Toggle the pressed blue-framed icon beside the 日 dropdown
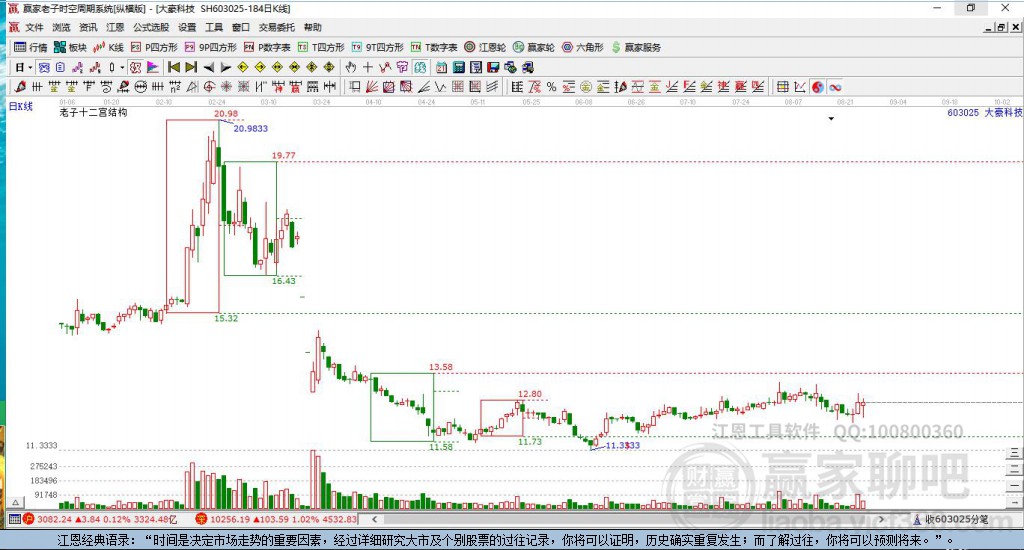This screenshot has width=1024, height=550. pos(44,67)
